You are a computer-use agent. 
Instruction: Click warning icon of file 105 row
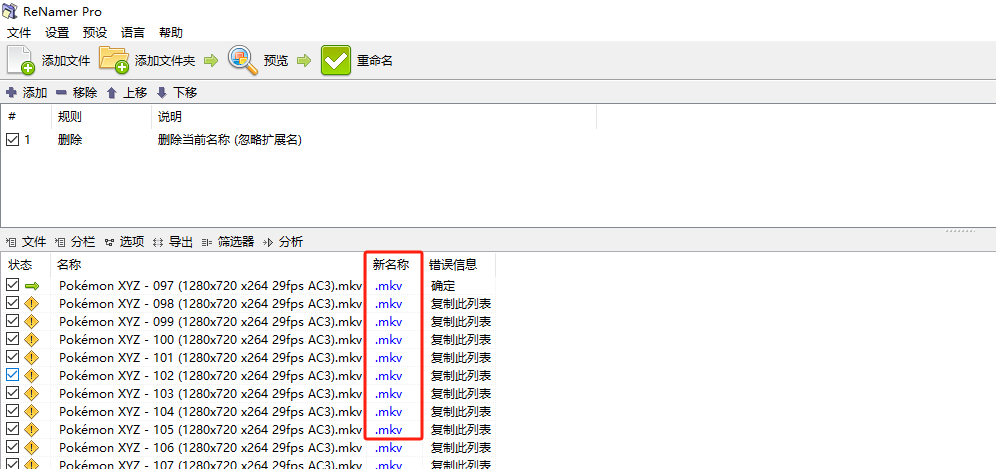pyautogui.click(x=32, y=428)
